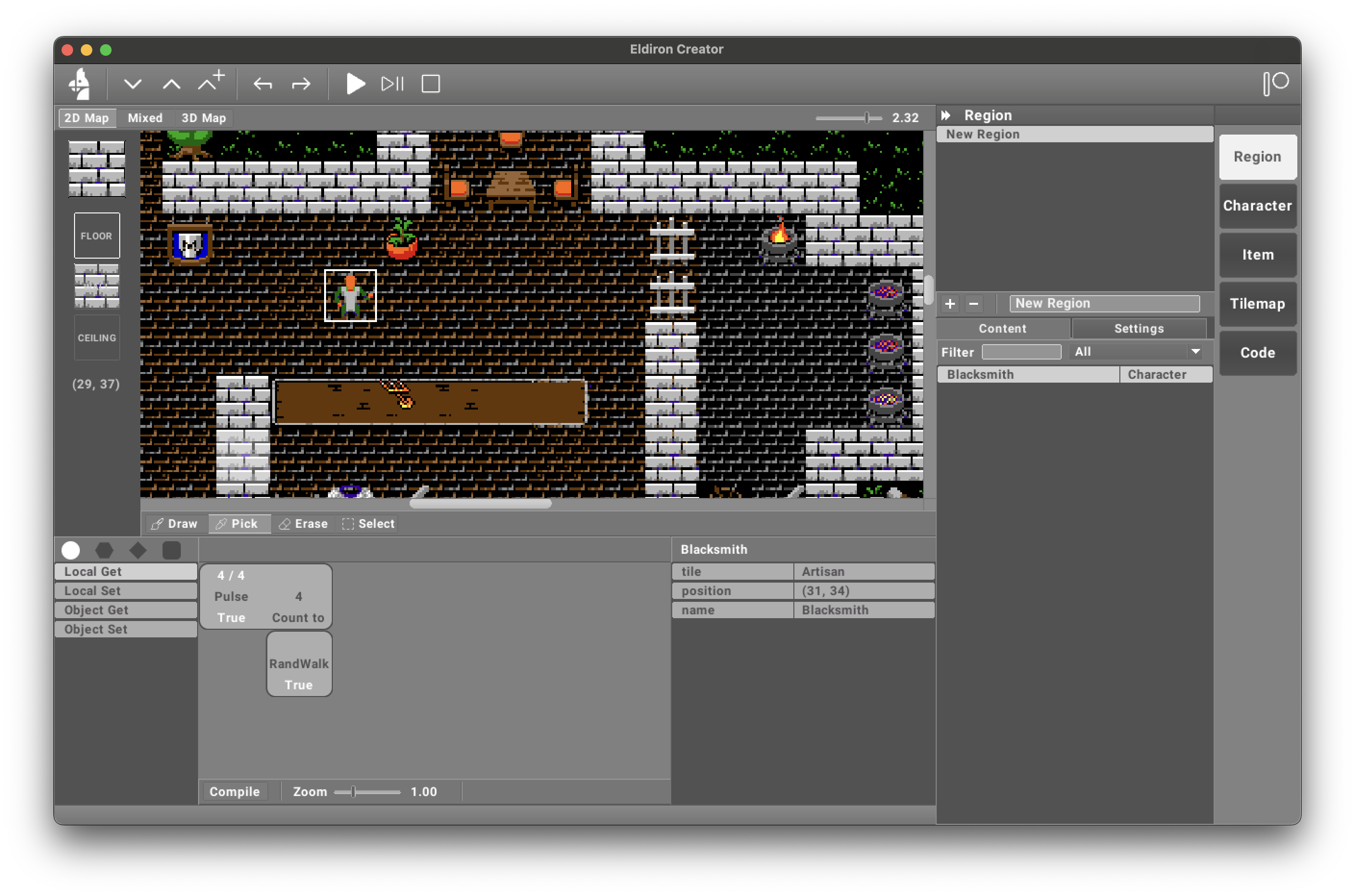Undo the last action
This screenshot has height=896, width=1355.
point(263,84)
